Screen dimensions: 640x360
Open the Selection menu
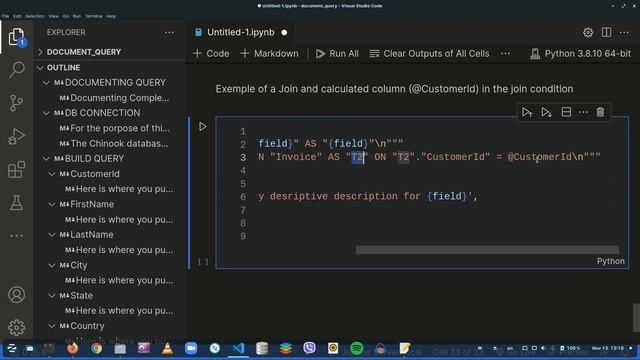(x=35, y=16)
